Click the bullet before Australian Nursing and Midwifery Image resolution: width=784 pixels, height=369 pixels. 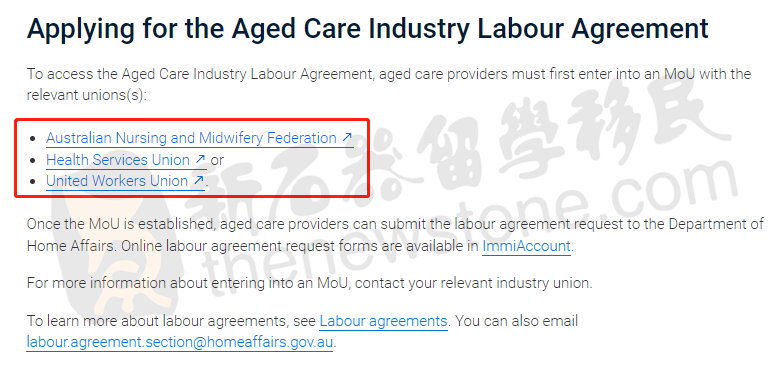pos(33,138)
